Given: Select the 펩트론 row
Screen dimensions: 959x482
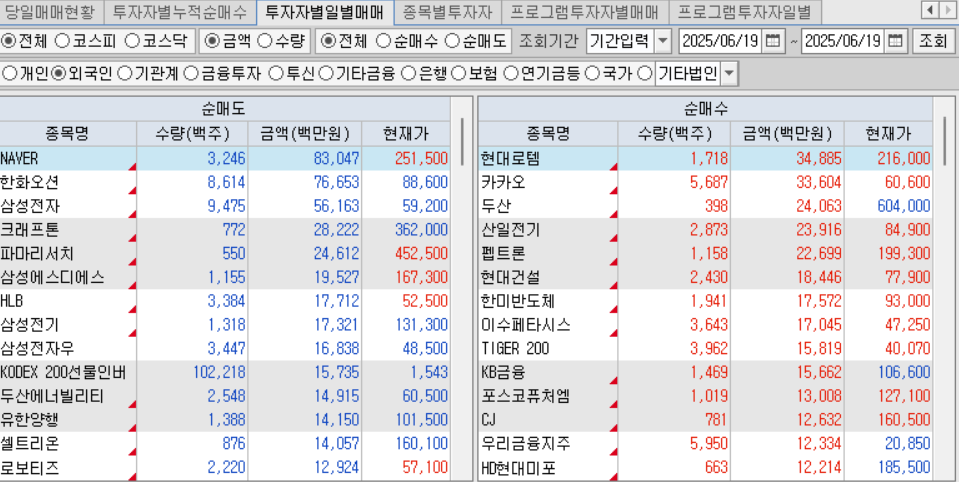Looking at the screenshot, I should click(705, 254).
